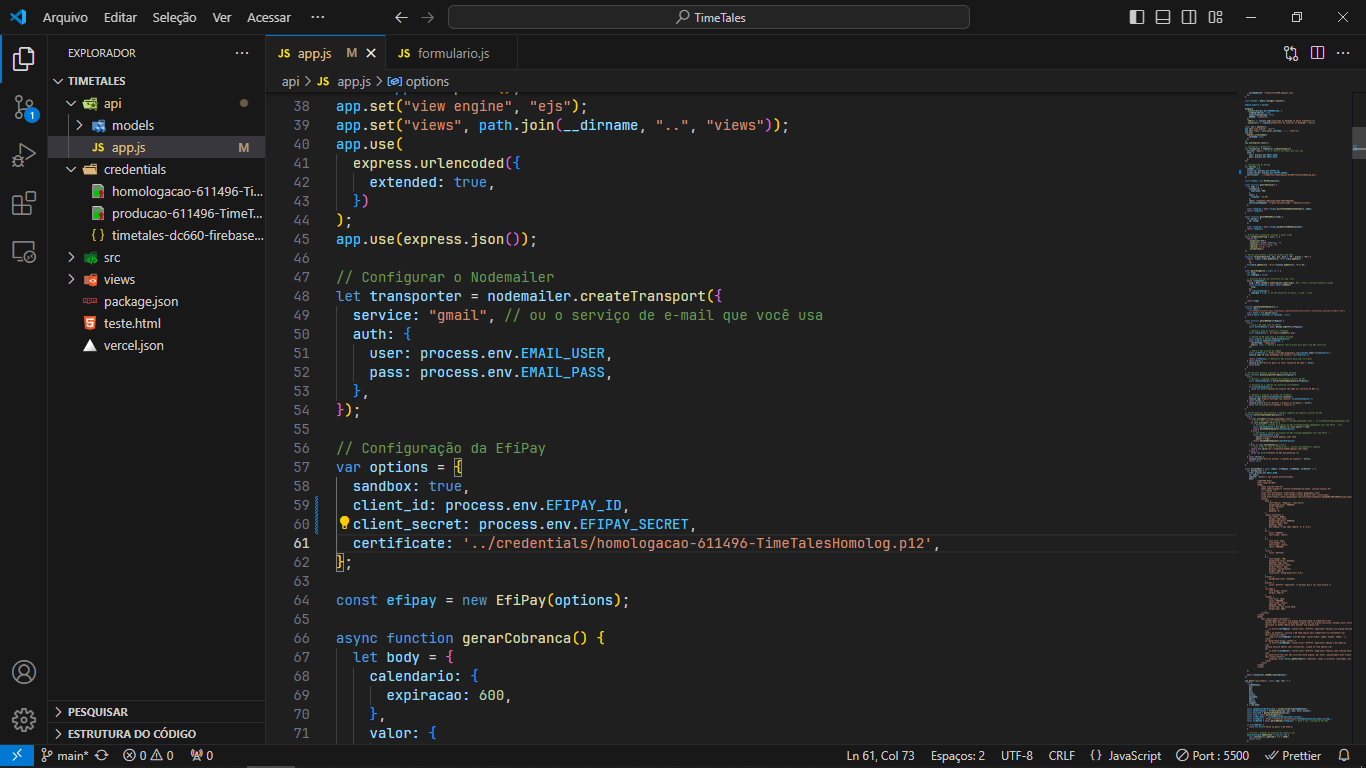This screenshot has height=768, width=1366.
Task: Expand the src folder
Action: point(156,257)
